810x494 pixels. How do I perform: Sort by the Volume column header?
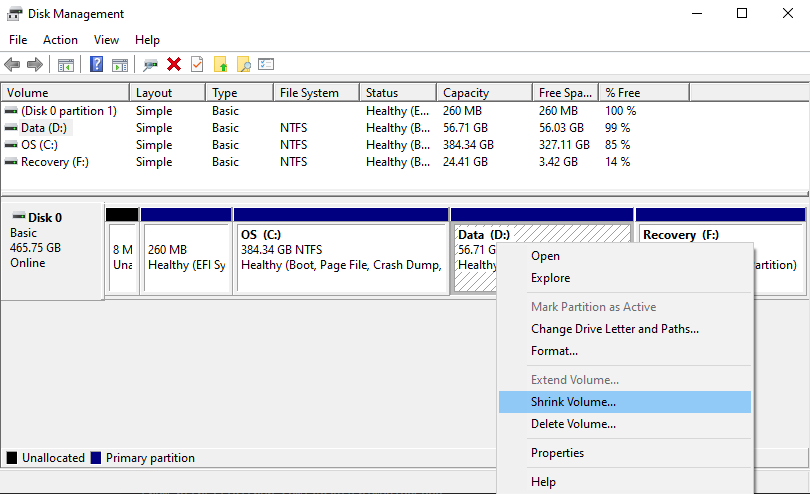coord(65,92)
